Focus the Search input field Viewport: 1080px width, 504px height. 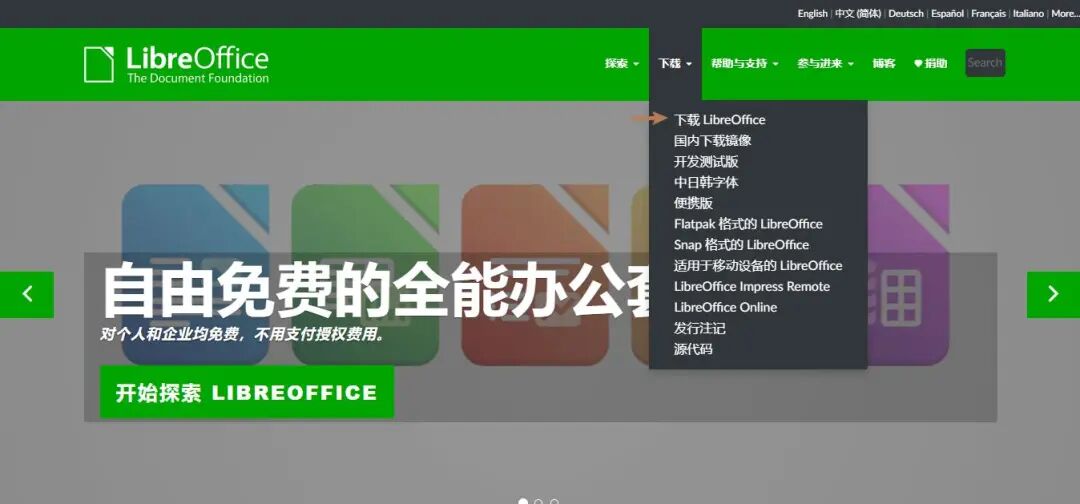(x=985, y=63)
